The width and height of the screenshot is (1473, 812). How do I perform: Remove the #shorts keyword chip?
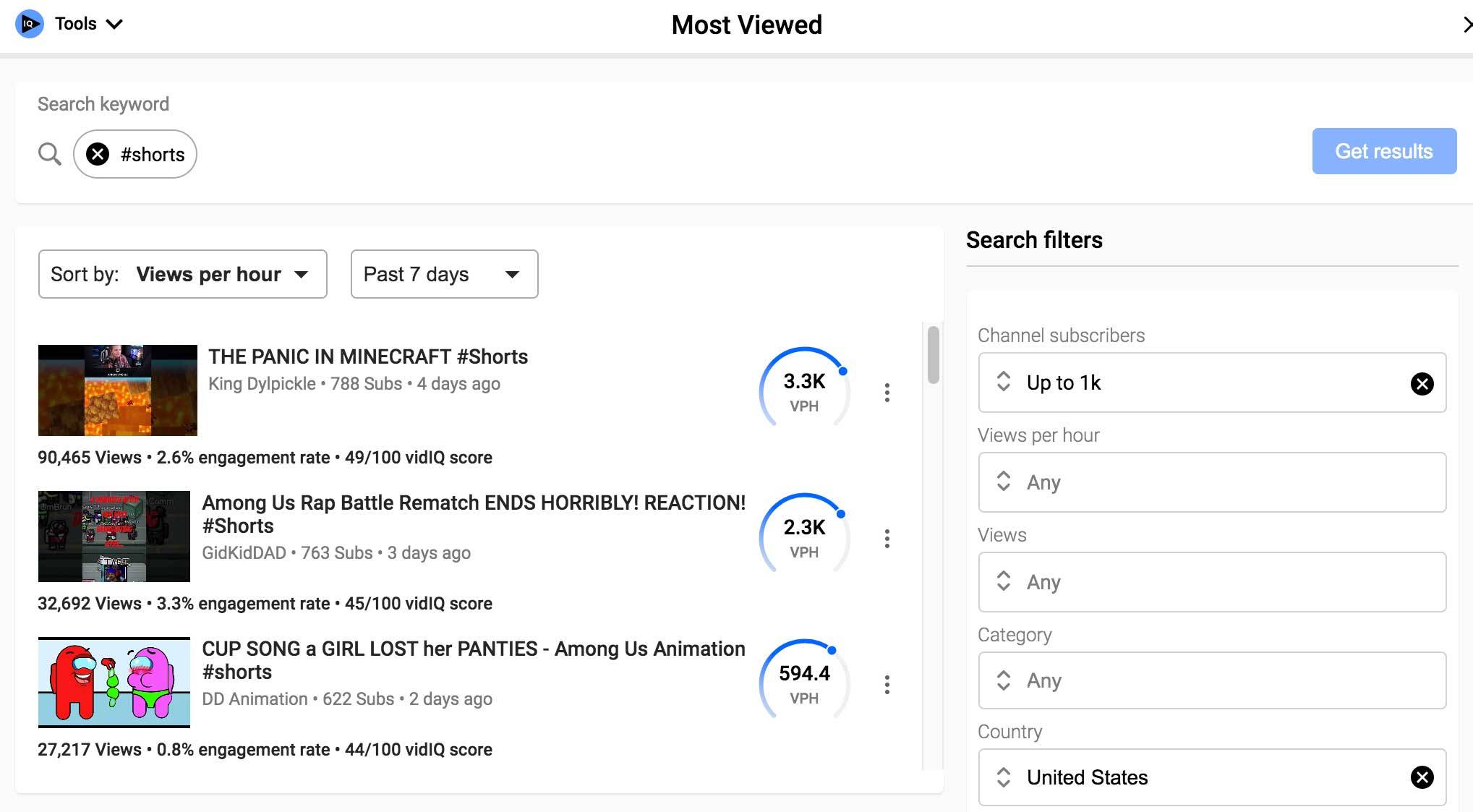(x=98, y=154)
